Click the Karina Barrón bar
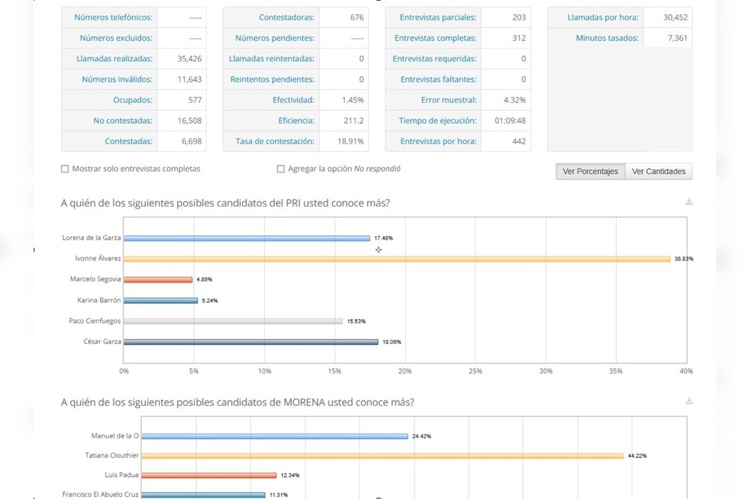The width and height of the screenshot is (750, 499). point(160,300)
